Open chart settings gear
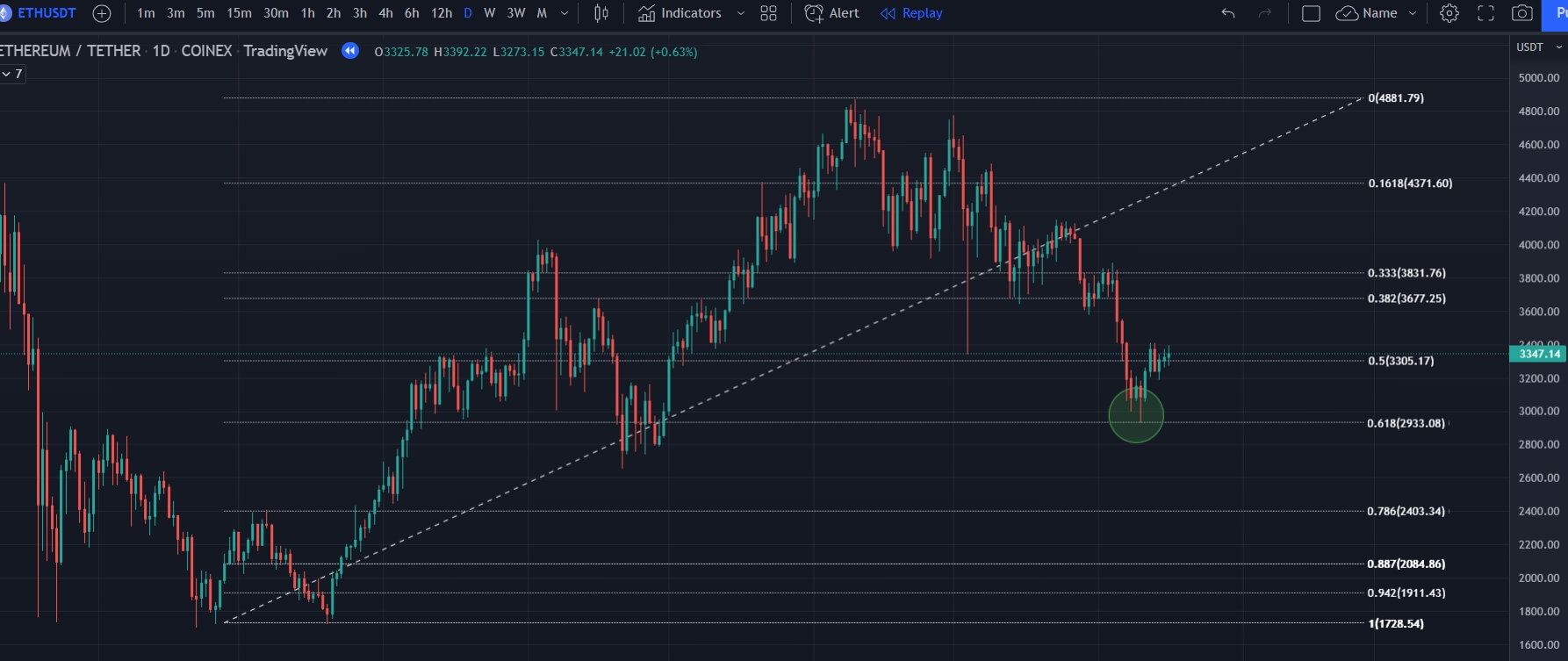 click(1449, 13)
